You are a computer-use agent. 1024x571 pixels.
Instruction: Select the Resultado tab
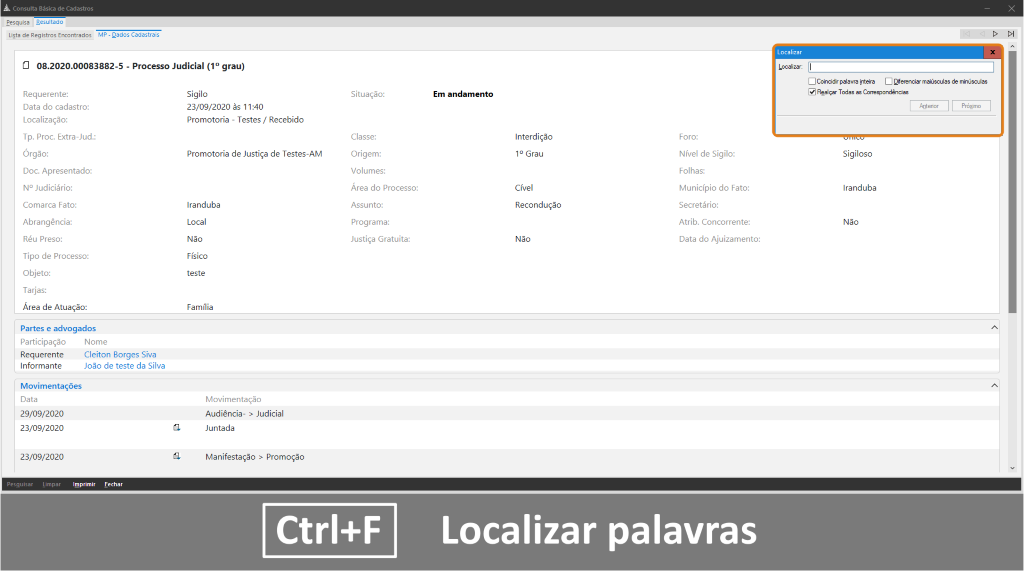tap(50, 22)
